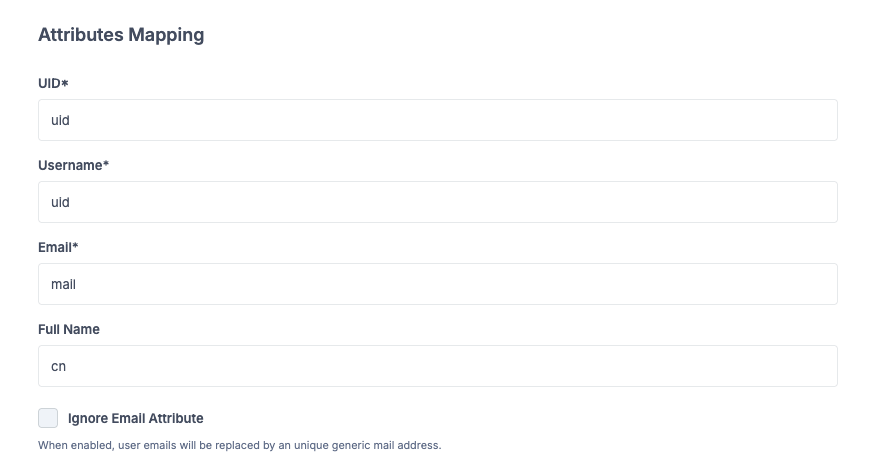
Task: Click the required asterisk beside Username
Action: (x=106, y=165)
